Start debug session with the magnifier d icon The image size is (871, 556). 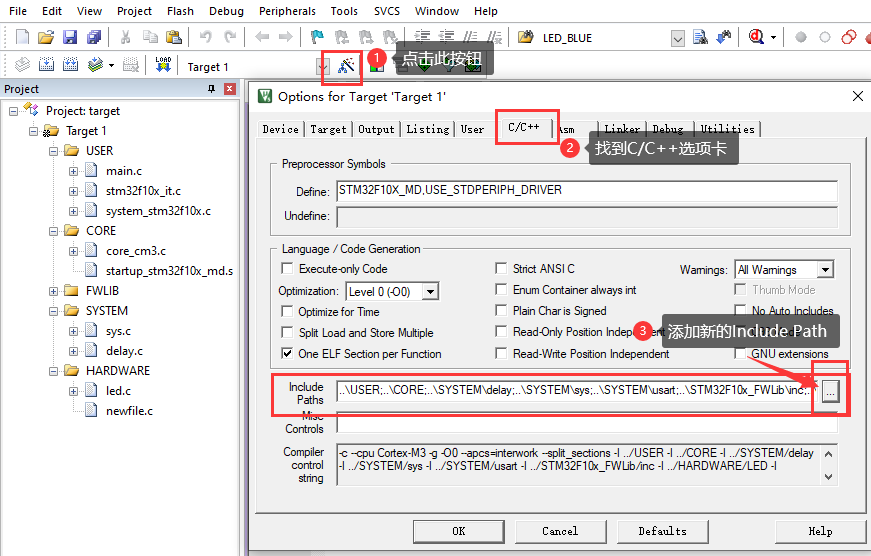[x=756, y=37]
